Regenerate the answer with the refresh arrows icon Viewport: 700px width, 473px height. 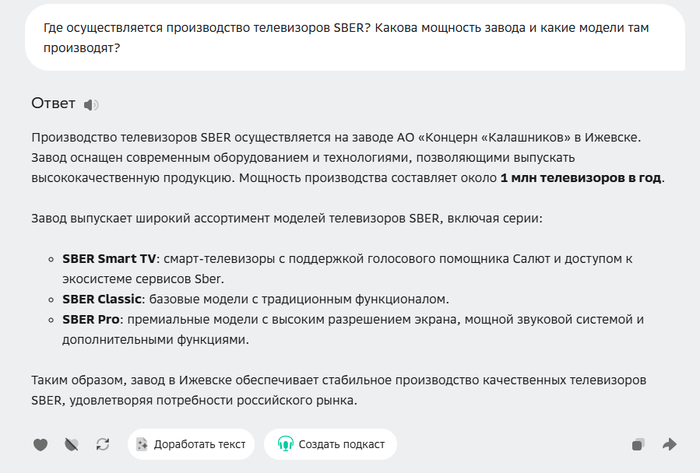coord(102,445)
